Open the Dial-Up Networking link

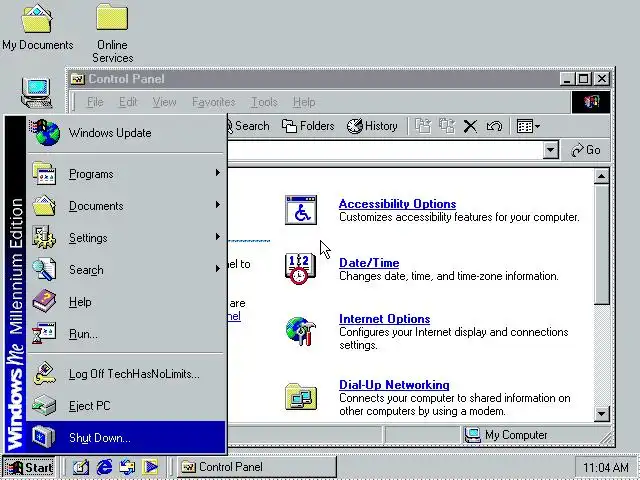coord(394,385)
